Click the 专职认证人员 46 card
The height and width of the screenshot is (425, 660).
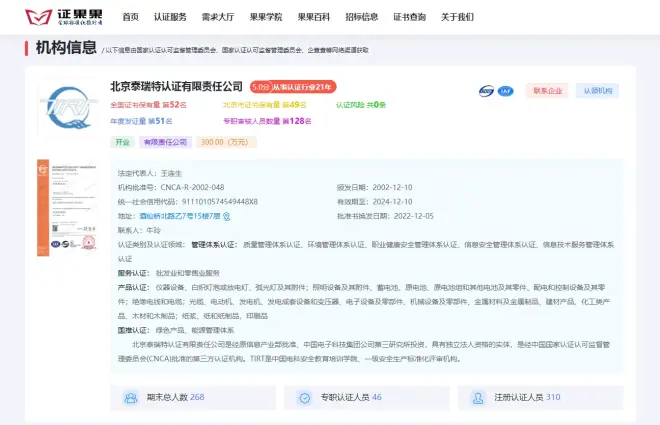367,397
